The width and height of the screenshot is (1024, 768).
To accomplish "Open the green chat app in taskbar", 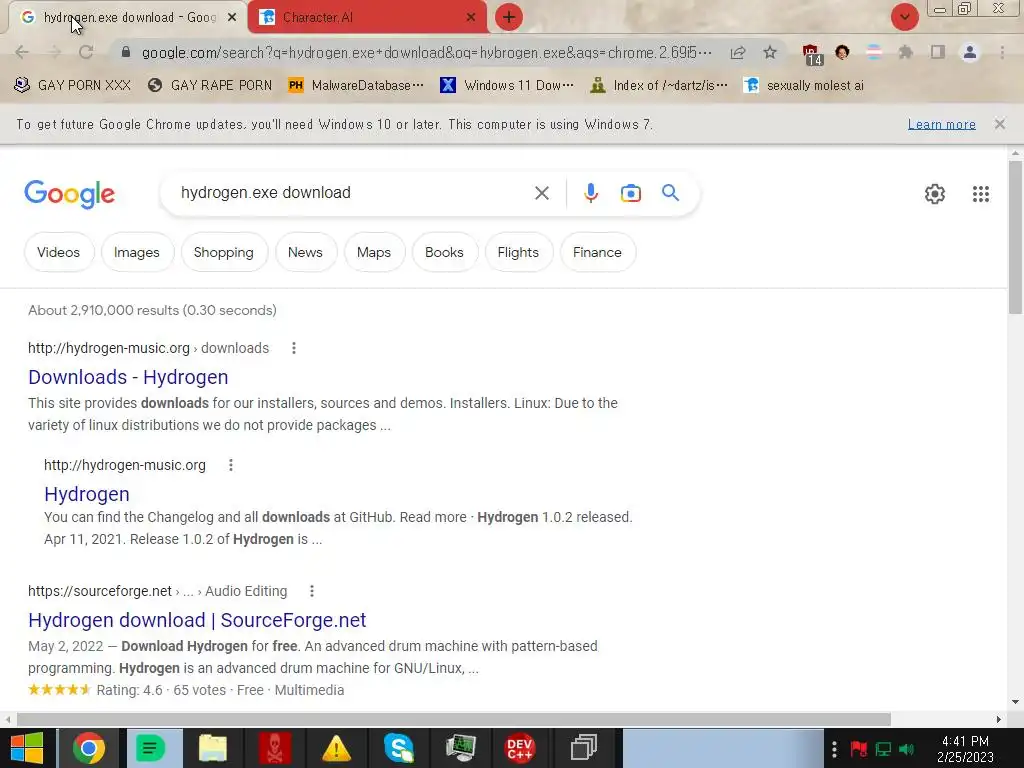I will tap(152, 748).
